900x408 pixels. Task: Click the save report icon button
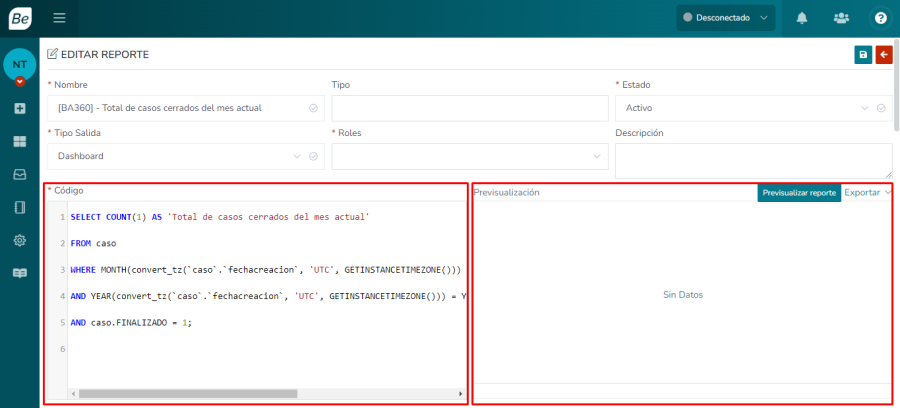click(863, 55)
